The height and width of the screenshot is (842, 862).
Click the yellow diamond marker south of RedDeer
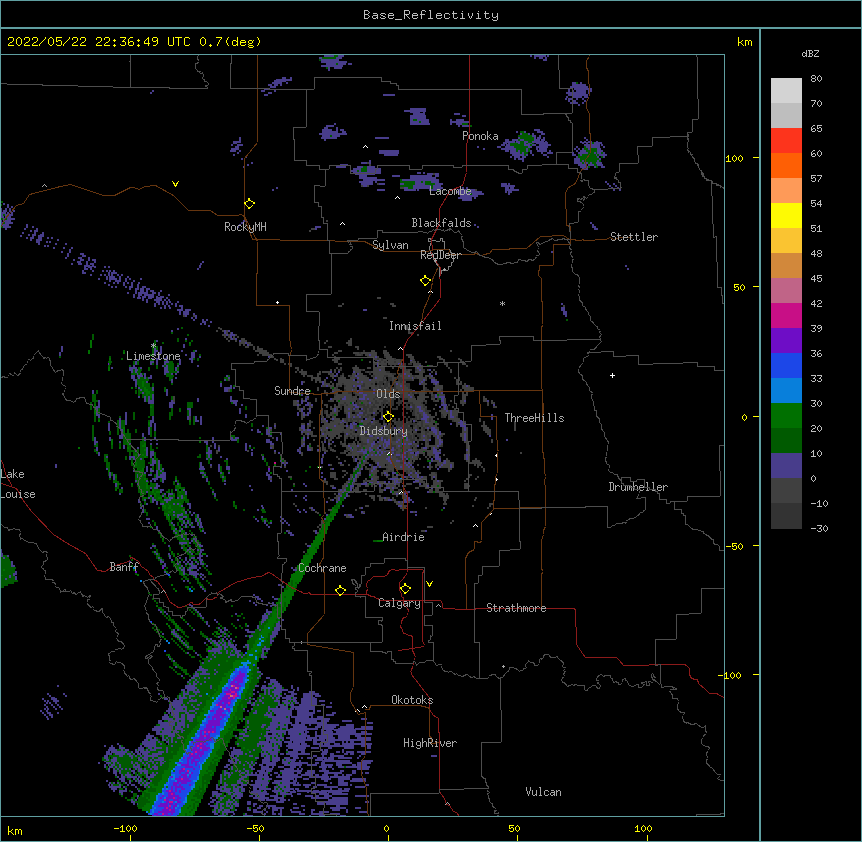(x=426, y=281)
